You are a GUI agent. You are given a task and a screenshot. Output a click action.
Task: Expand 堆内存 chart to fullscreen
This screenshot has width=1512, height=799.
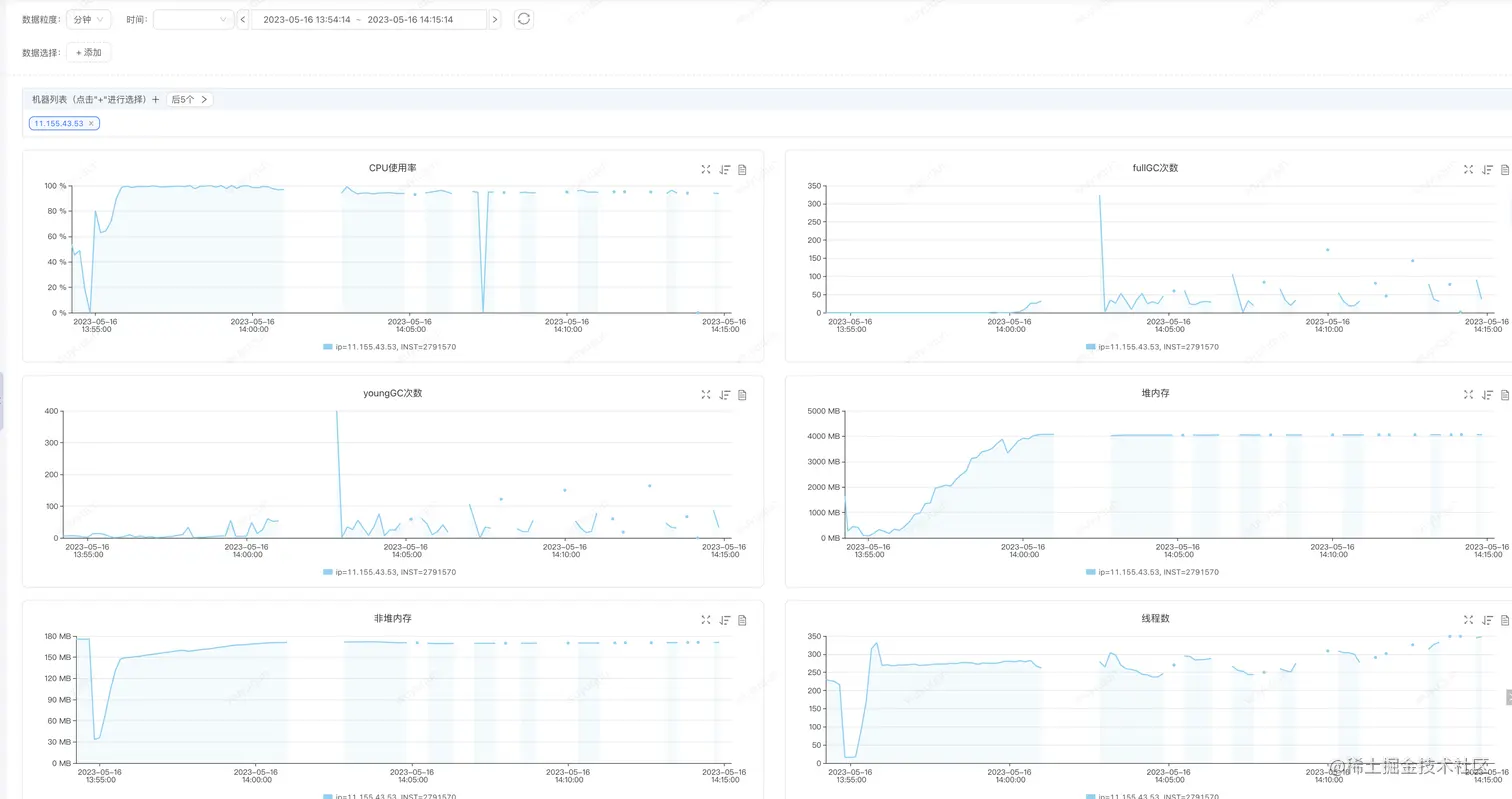(1469, 395)
